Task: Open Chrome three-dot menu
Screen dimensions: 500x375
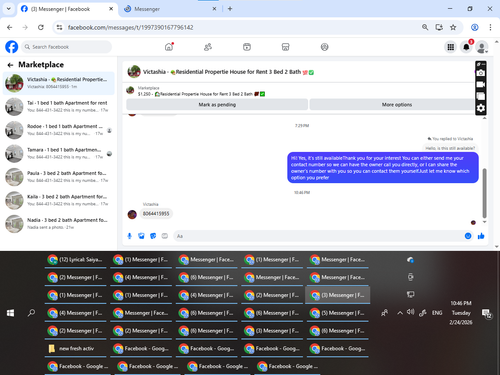Action: coord(490,27)
